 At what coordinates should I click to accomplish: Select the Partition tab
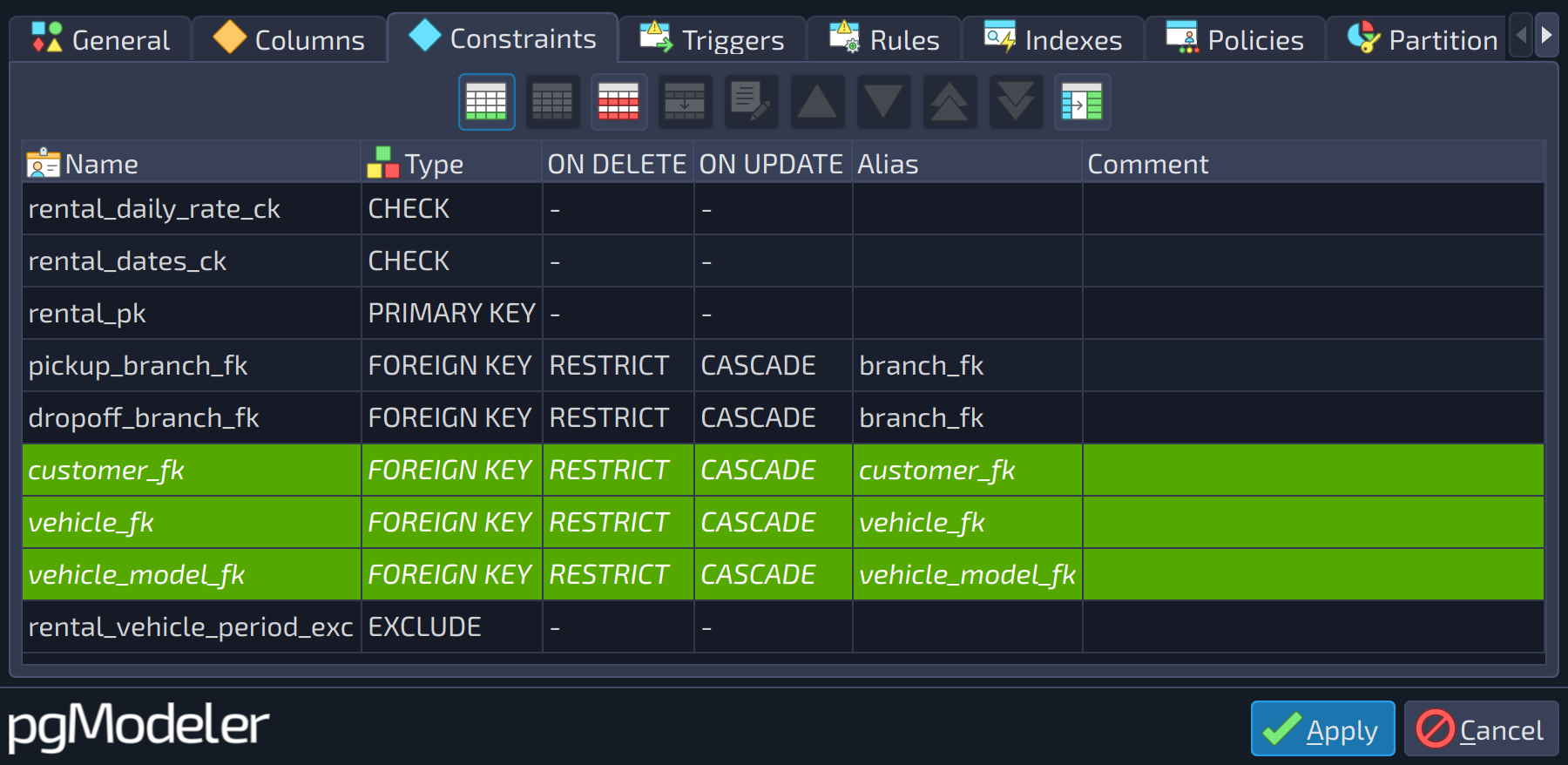[1417, 39]
